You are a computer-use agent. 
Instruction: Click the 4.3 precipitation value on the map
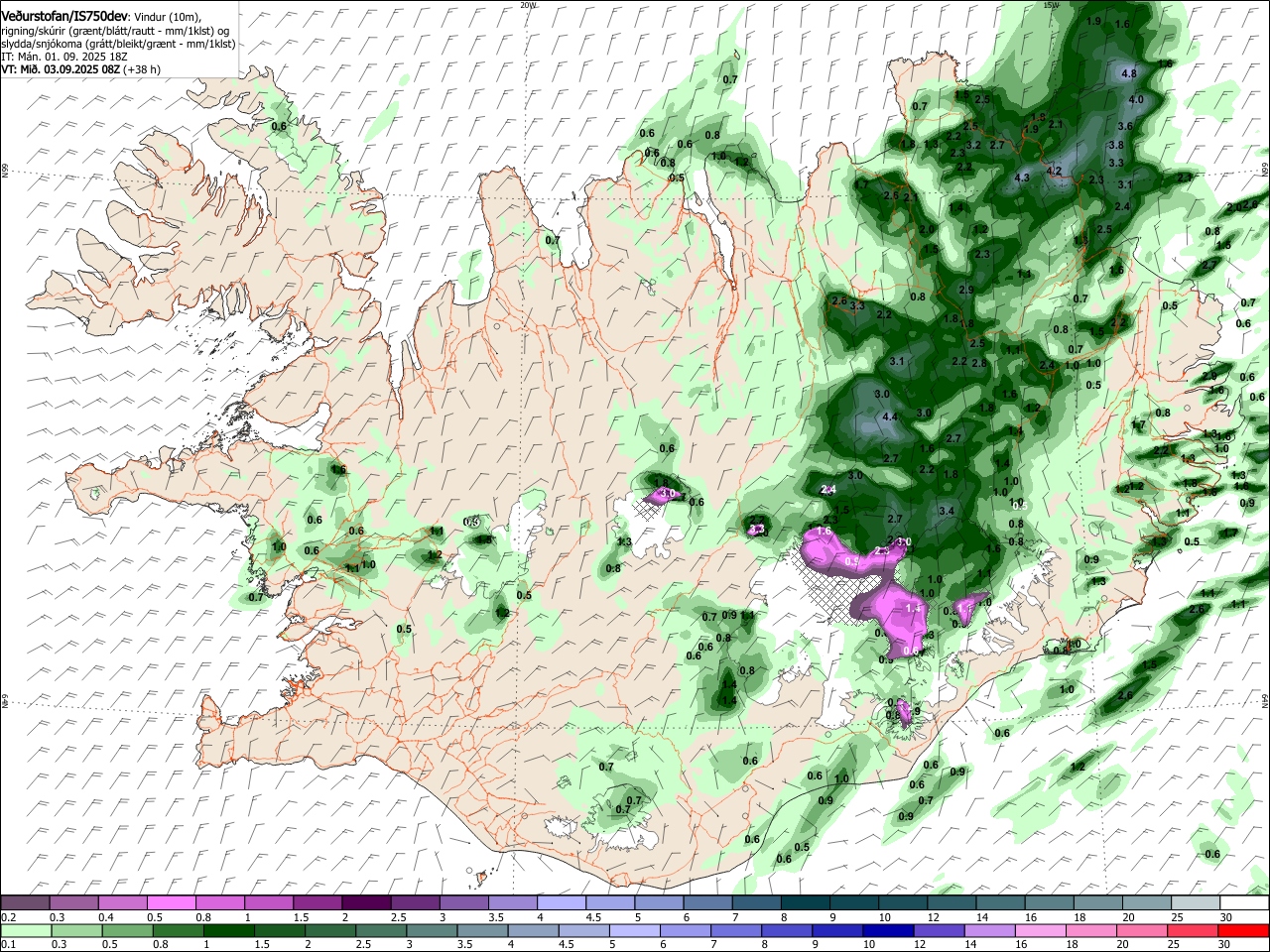[1023, 178]
